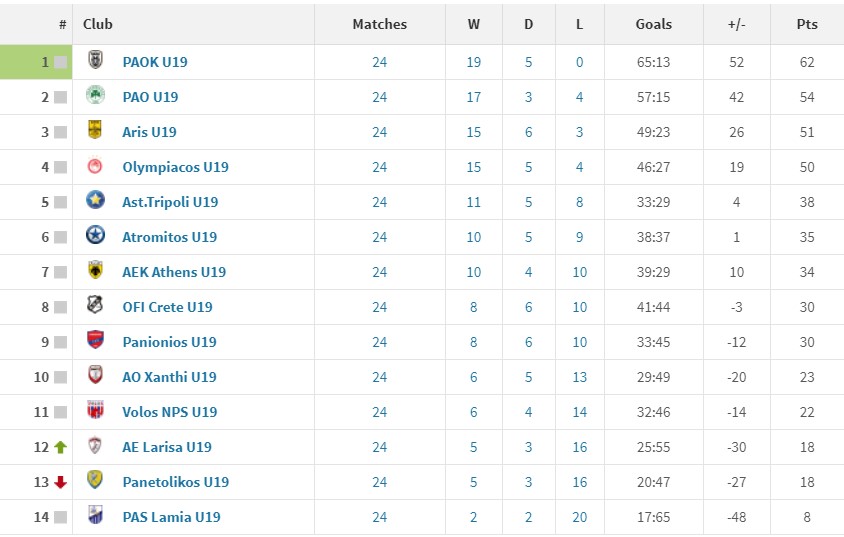Screen dimensions: 844x537
Task: Click the Panionios U19 shield crest icon
Action: [x=95, y=340]
